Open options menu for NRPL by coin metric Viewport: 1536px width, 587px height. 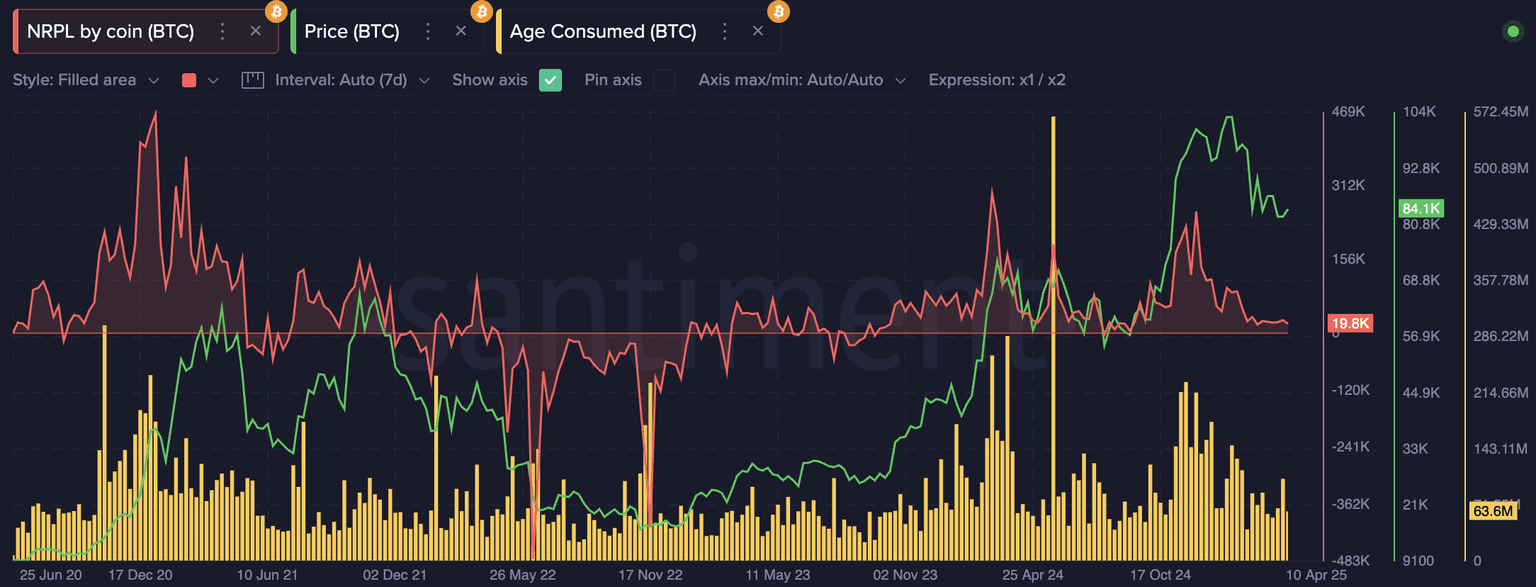223,31
